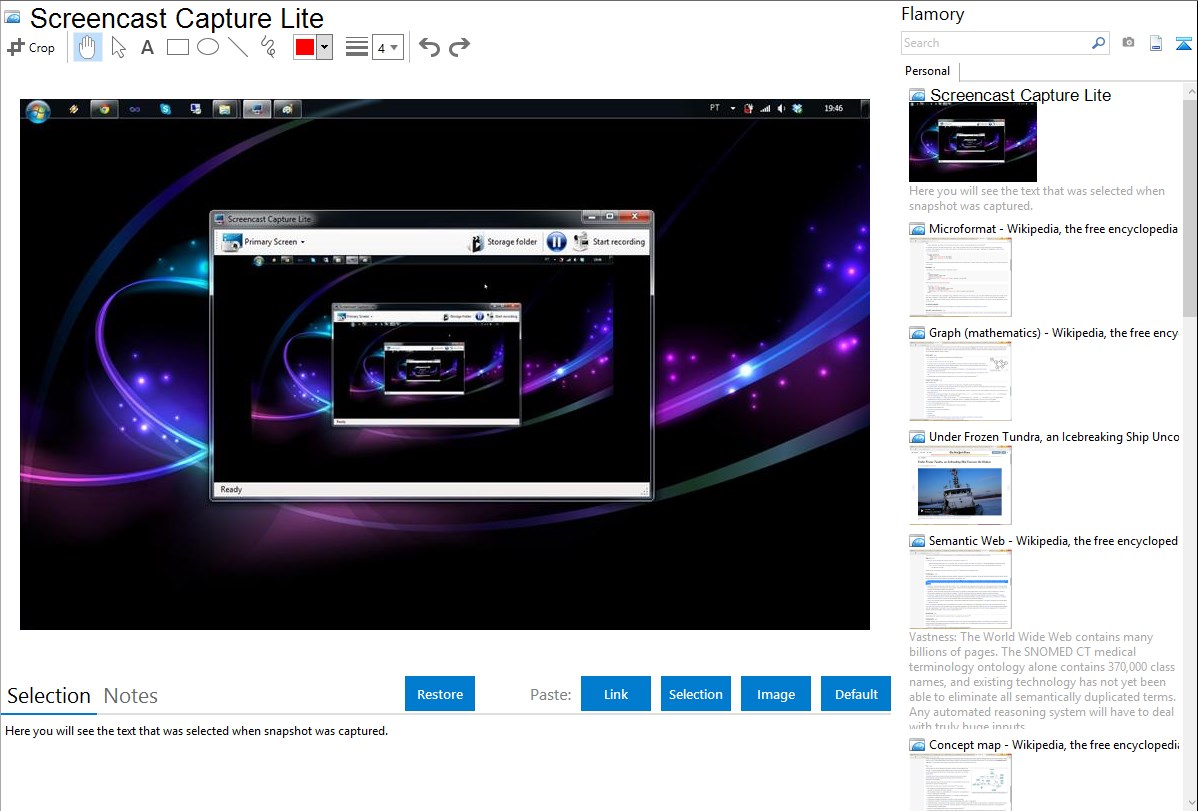Select the Concept map - Wikipedia list title
Screen dimensions: 1198x811
tap(1054, 744)
